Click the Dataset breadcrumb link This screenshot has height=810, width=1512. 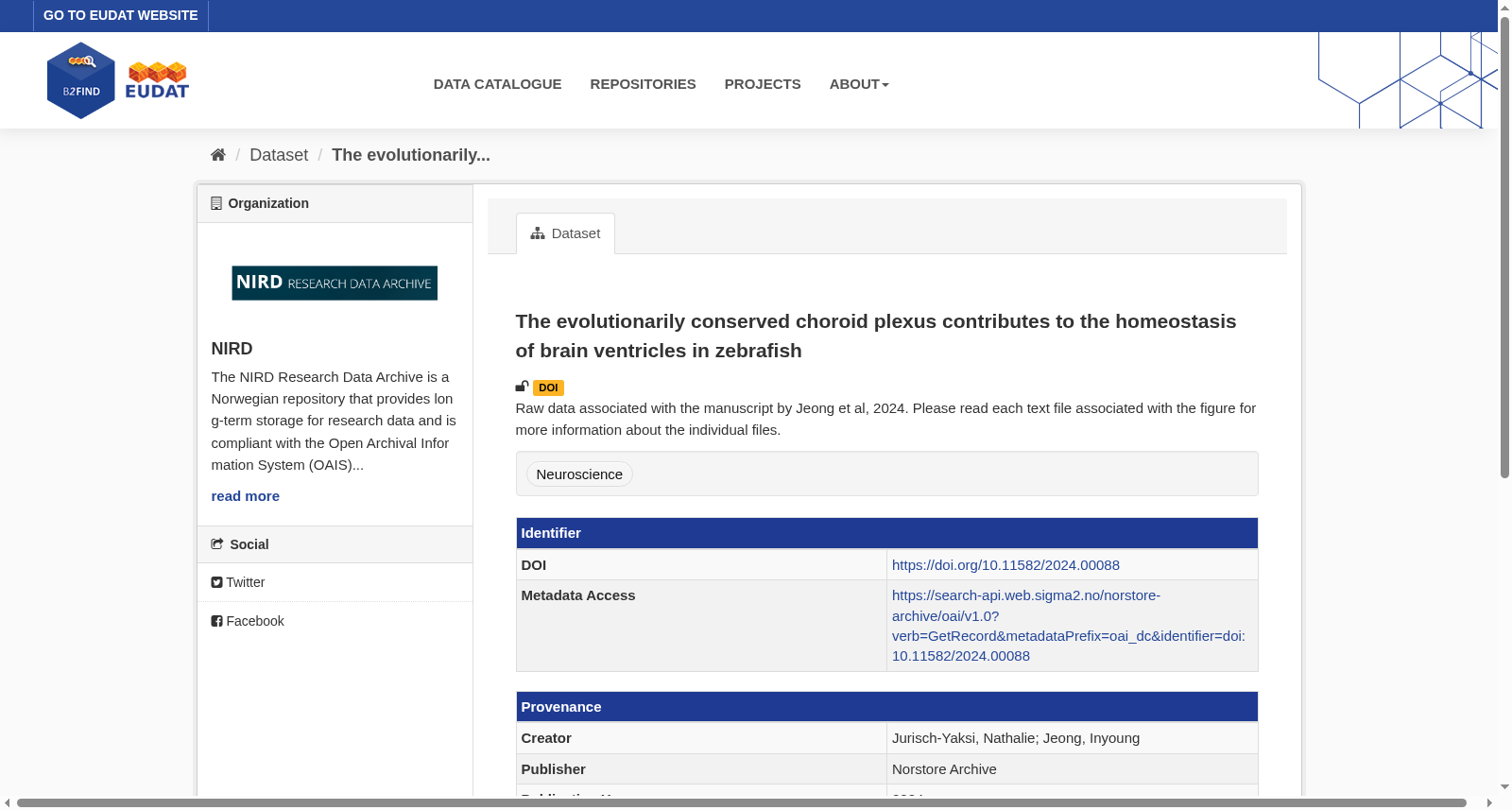(279, 155)
